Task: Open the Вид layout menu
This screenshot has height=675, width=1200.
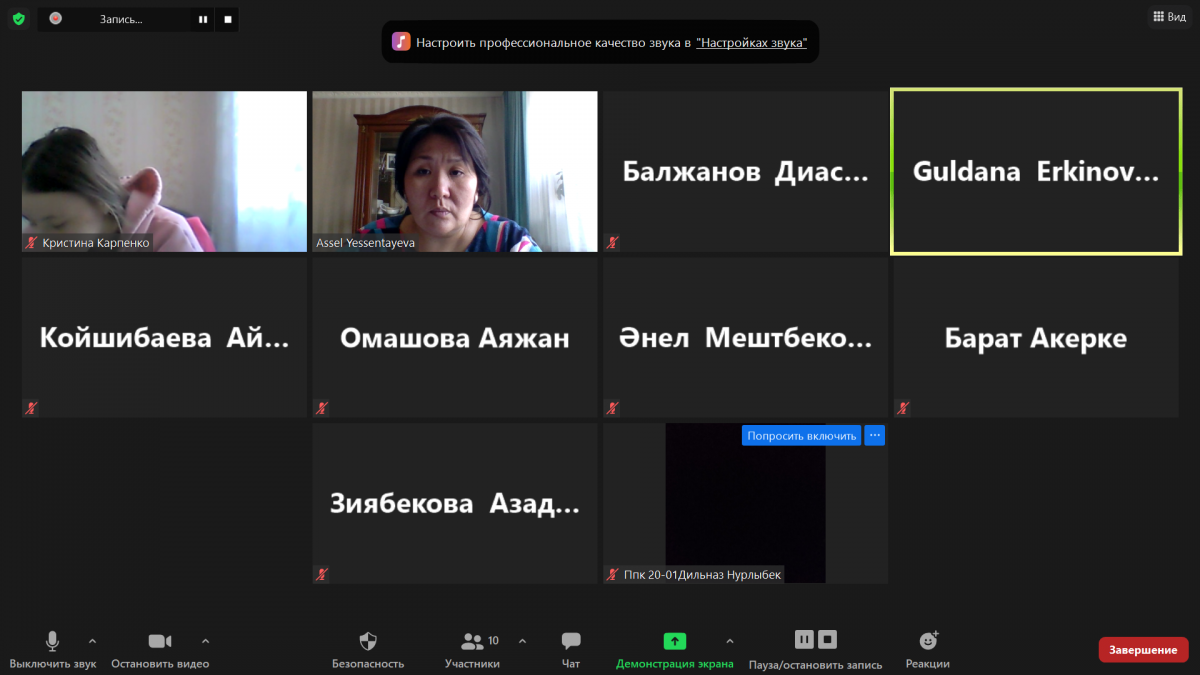Action: (x=1169, y=17)
